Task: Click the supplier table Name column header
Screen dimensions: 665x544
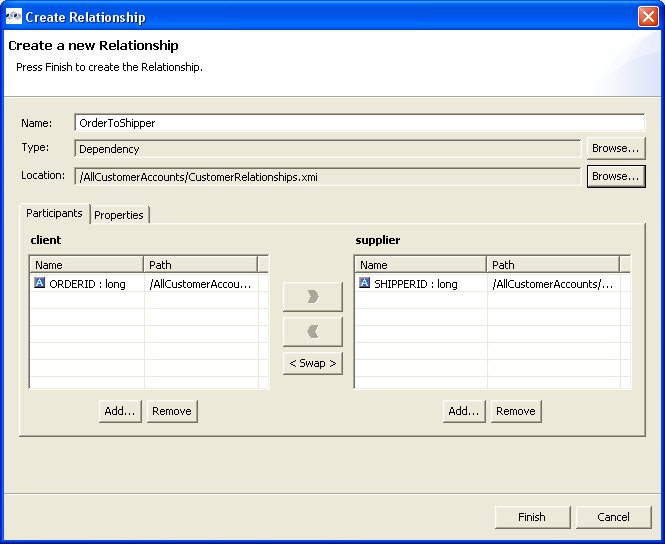Action: [420, 265]
